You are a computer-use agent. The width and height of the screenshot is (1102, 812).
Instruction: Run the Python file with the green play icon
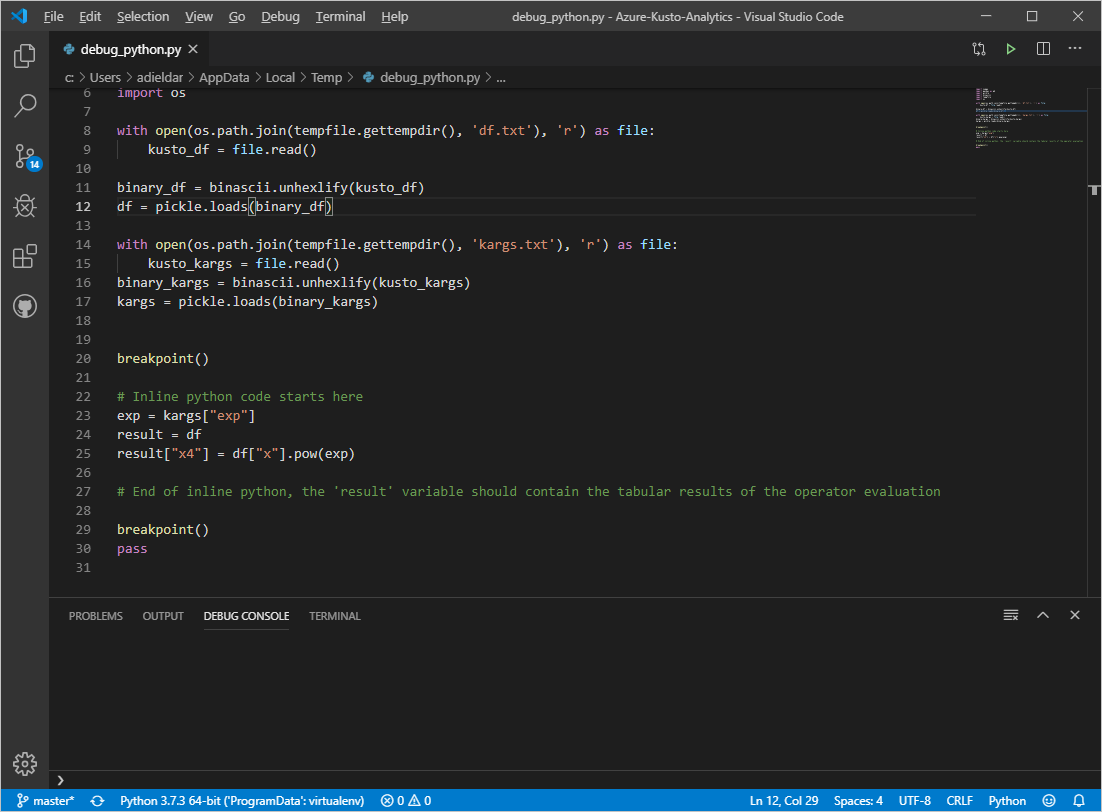click(1010, 47)
